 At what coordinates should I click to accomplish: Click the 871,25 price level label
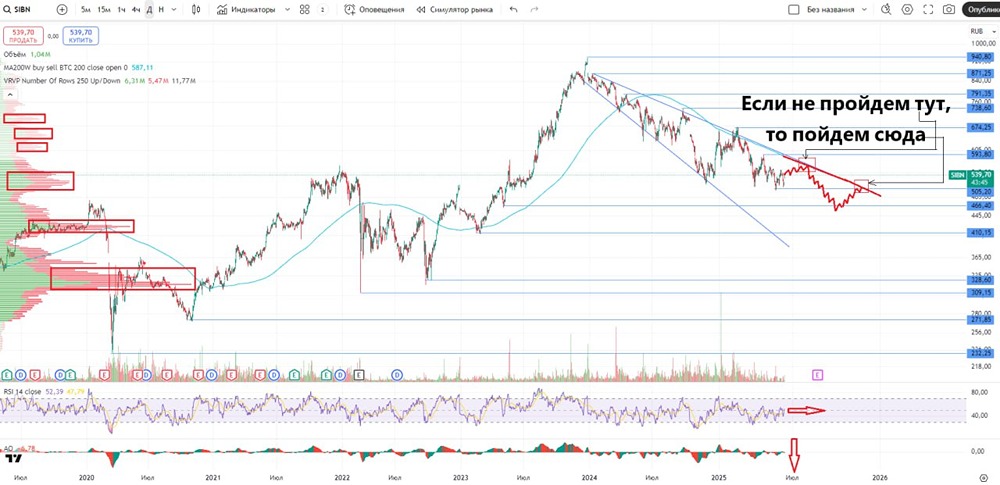[981, 73]
